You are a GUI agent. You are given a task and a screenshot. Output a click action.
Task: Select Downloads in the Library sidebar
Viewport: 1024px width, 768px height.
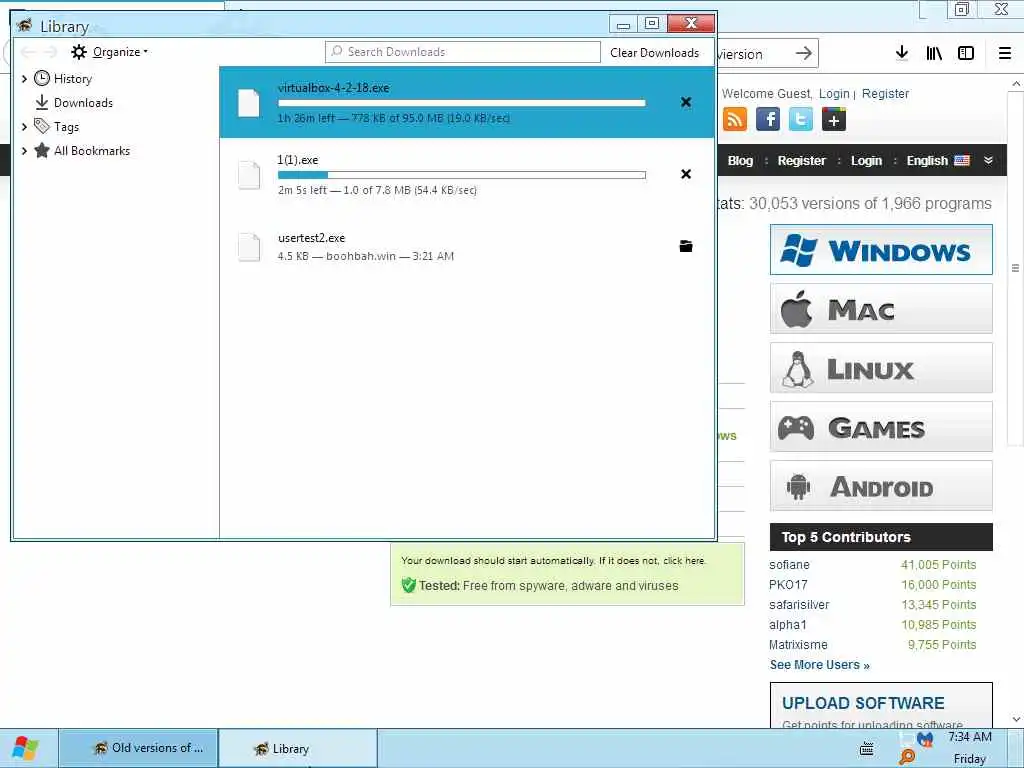83,103
